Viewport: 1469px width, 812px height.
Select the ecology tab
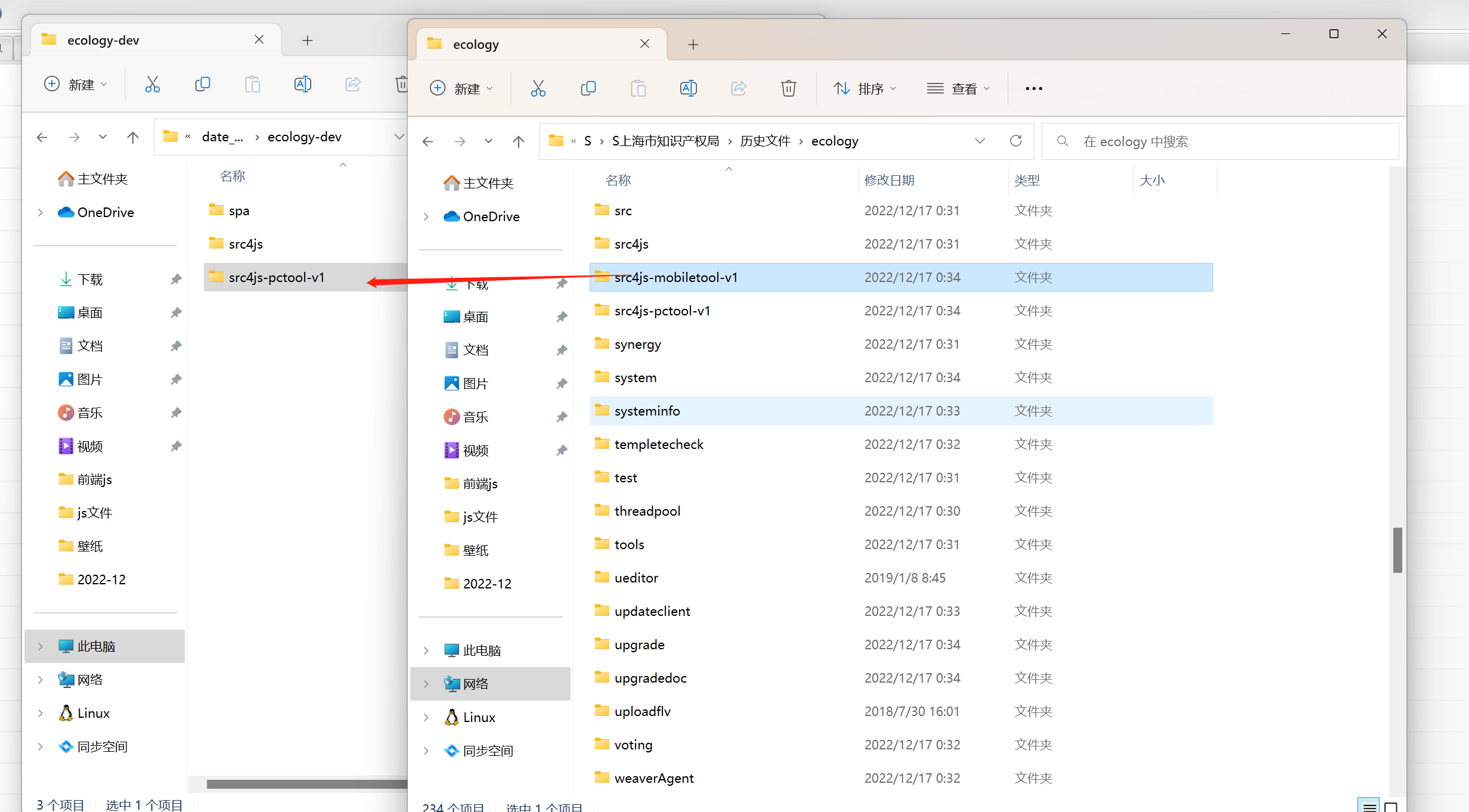pos(540,44)
